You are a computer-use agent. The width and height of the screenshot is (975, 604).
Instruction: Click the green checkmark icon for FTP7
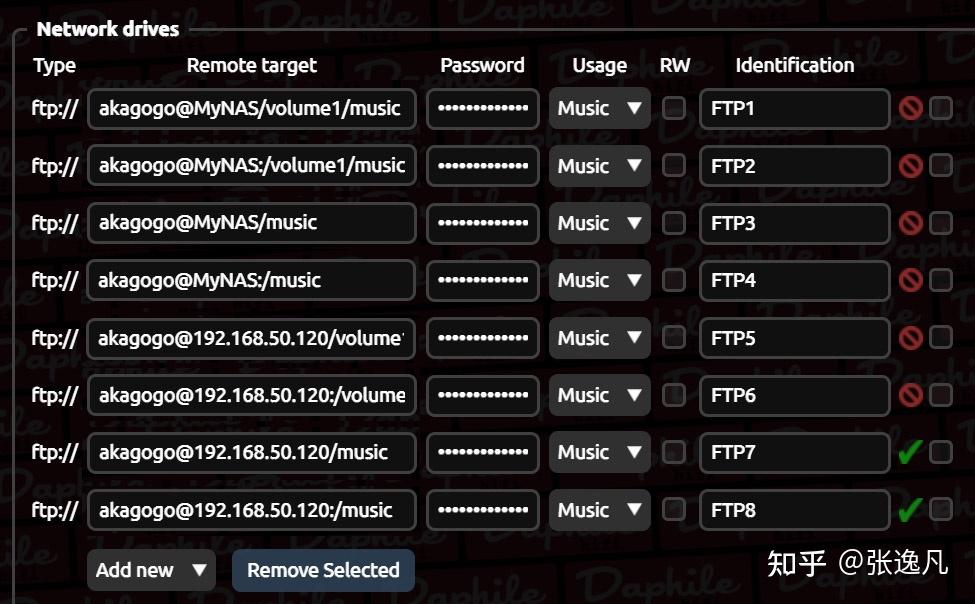pyautogui.click(x=909, y=453)
